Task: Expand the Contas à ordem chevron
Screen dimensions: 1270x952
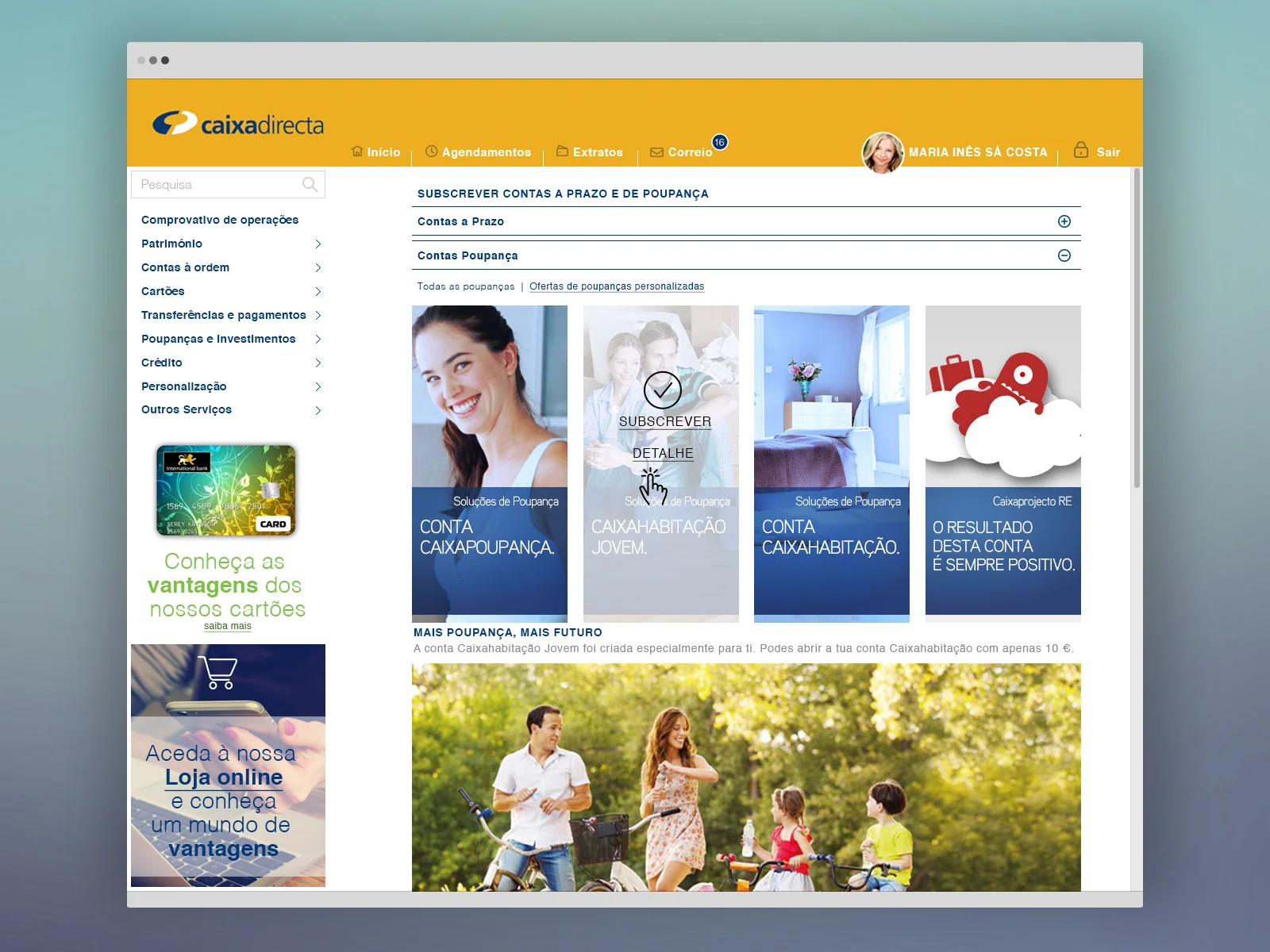Action: pos(317,267)
